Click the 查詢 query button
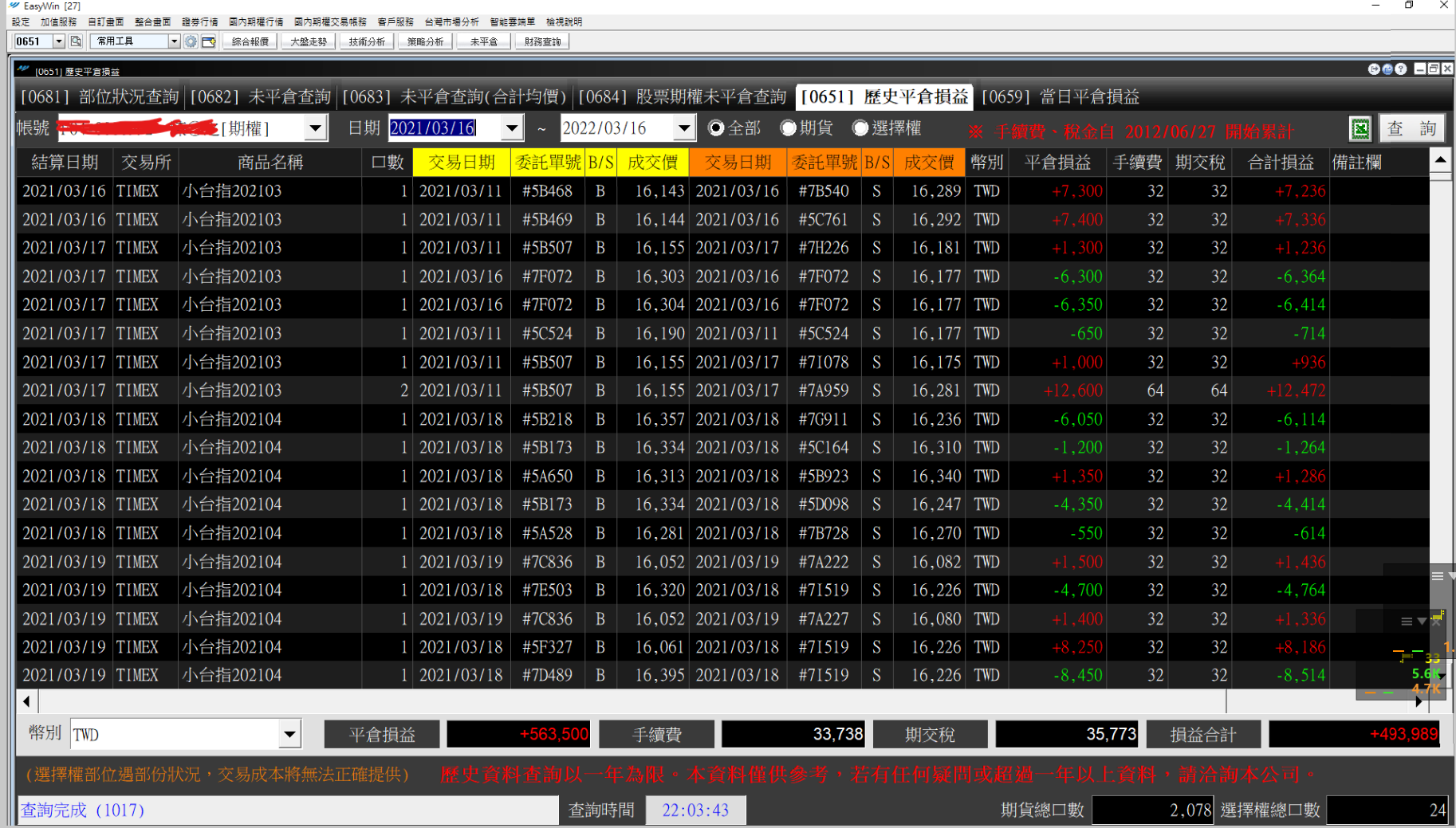 tap(1411, 128)
